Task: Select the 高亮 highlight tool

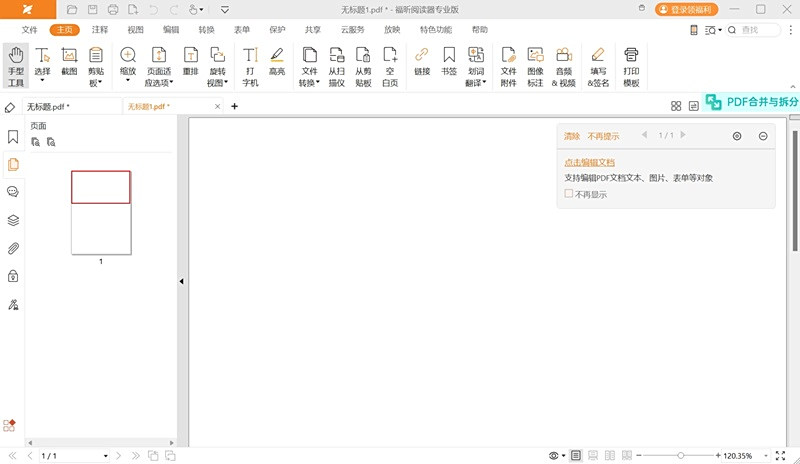Action: click(x=277, y=61)
